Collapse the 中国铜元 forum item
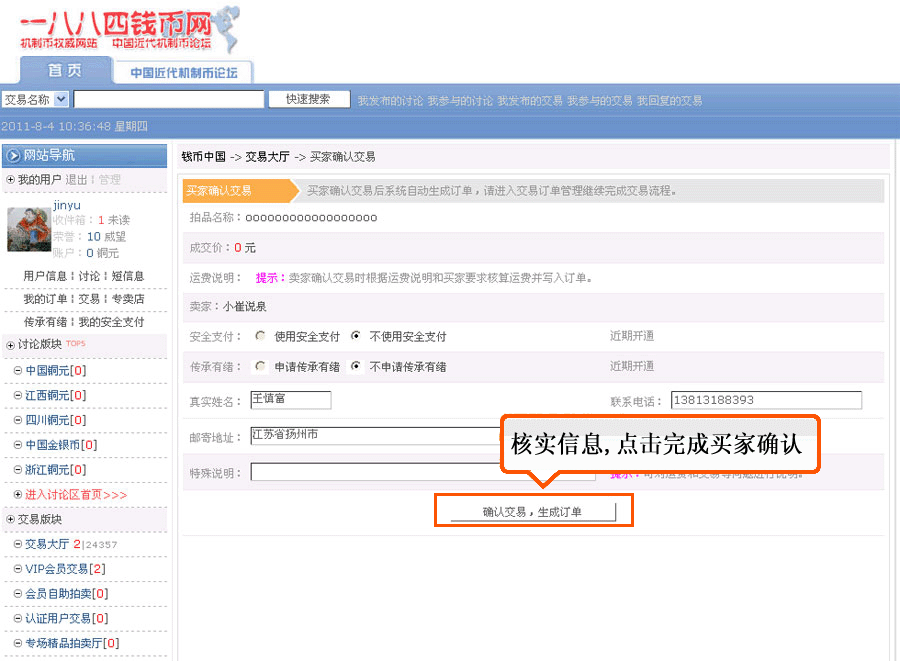Screen dimensions: 900x661 [x=18, y=371]
